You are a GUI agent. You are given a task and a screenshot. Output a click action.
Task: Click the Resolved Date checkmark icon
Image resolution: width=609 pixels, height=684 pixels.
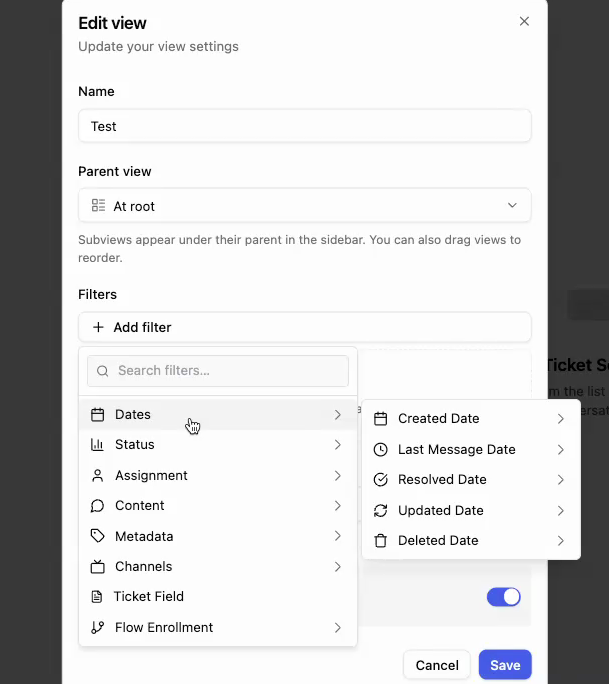[380, 480]
